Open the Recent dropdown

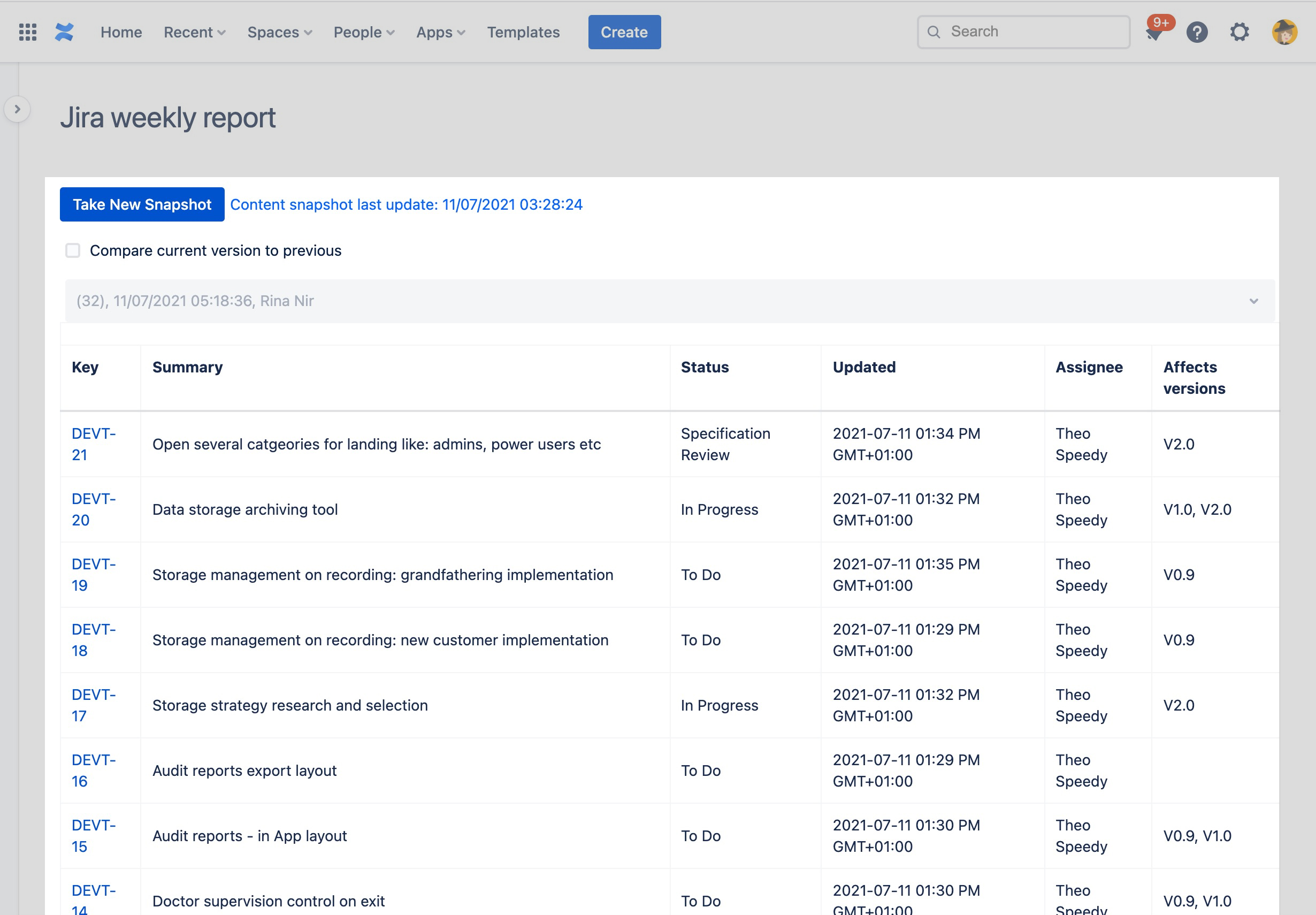point(194,32)
